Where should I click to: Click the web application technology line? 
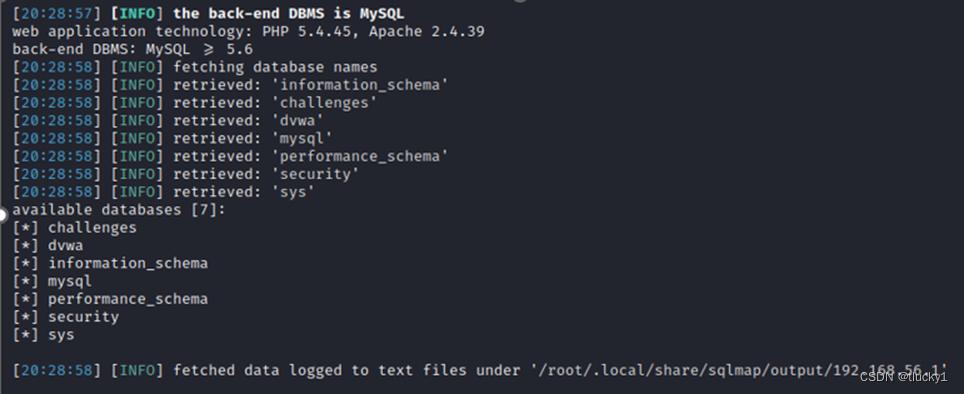[x=248, y=31]
